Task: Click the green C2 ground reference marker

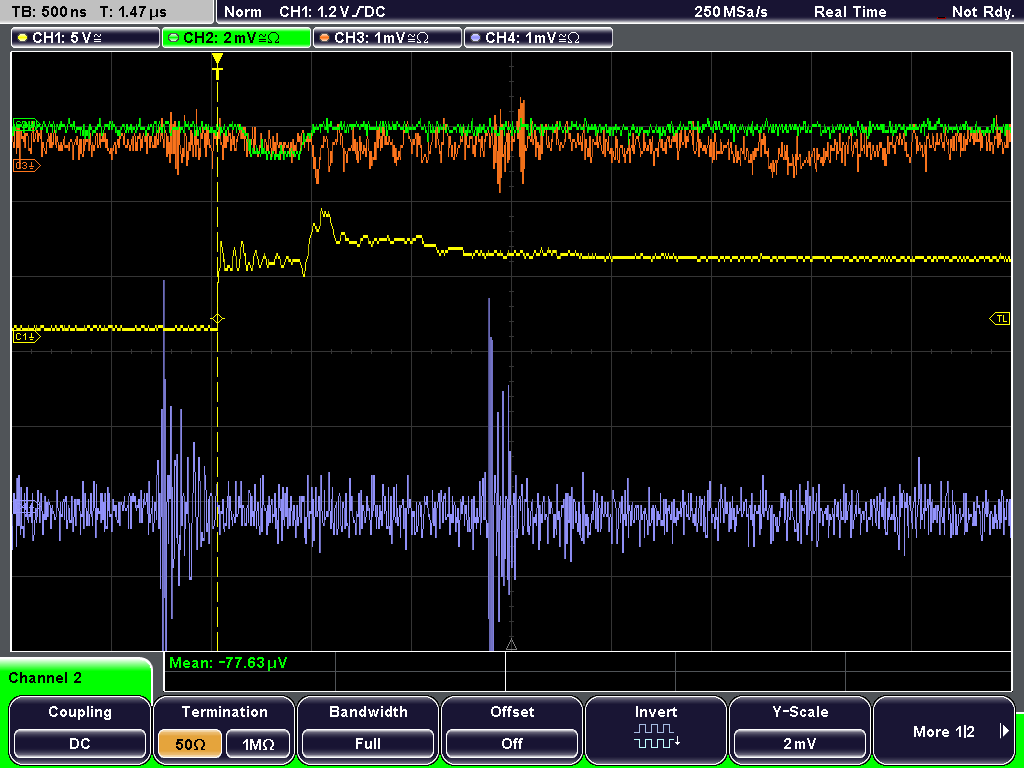Action: pyautogui.click(x=25, y=124)
